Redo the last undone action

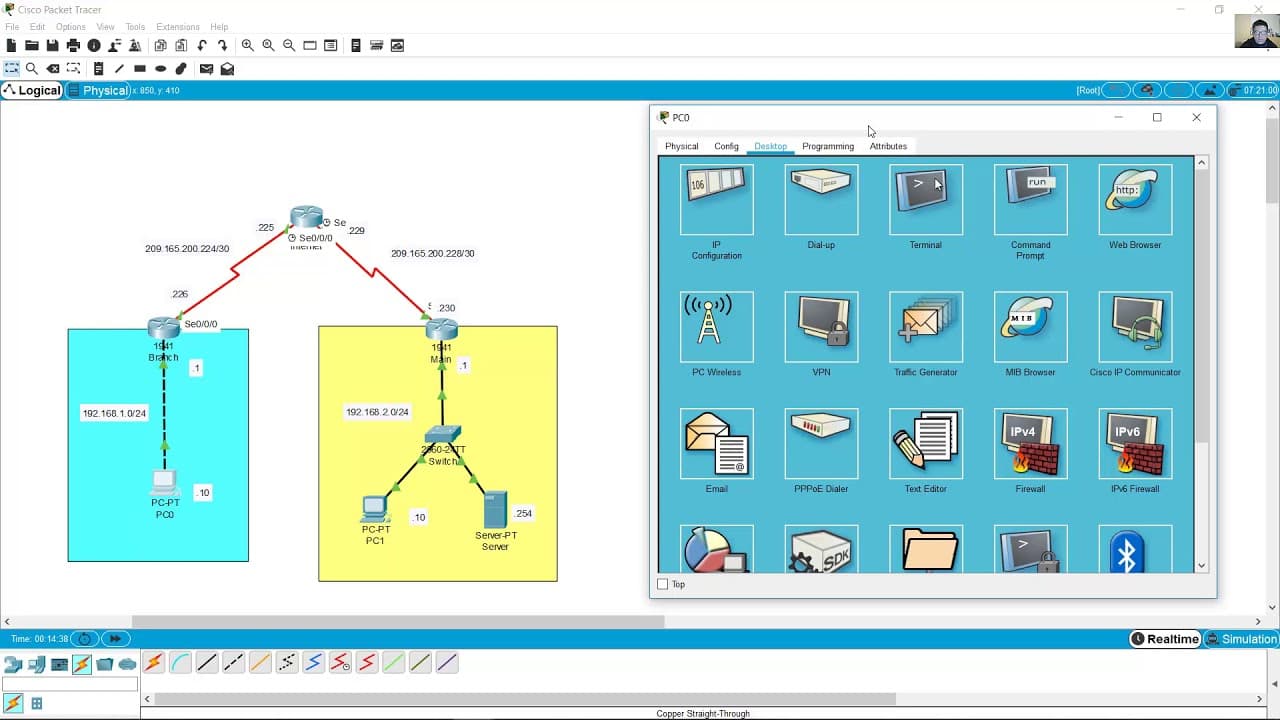pos(222,45)
